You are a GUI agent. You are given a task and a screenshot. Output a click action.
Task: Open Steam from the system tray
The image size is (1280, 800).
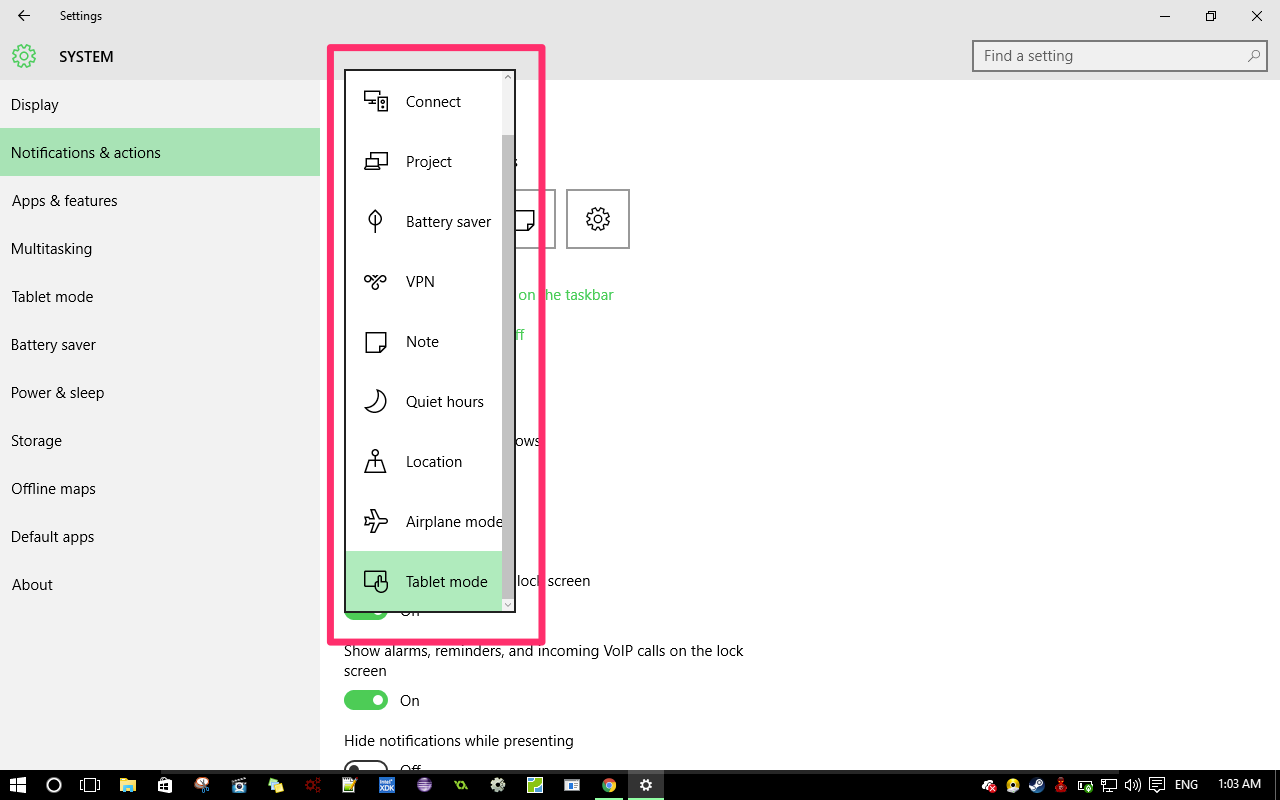point(1036,785)
